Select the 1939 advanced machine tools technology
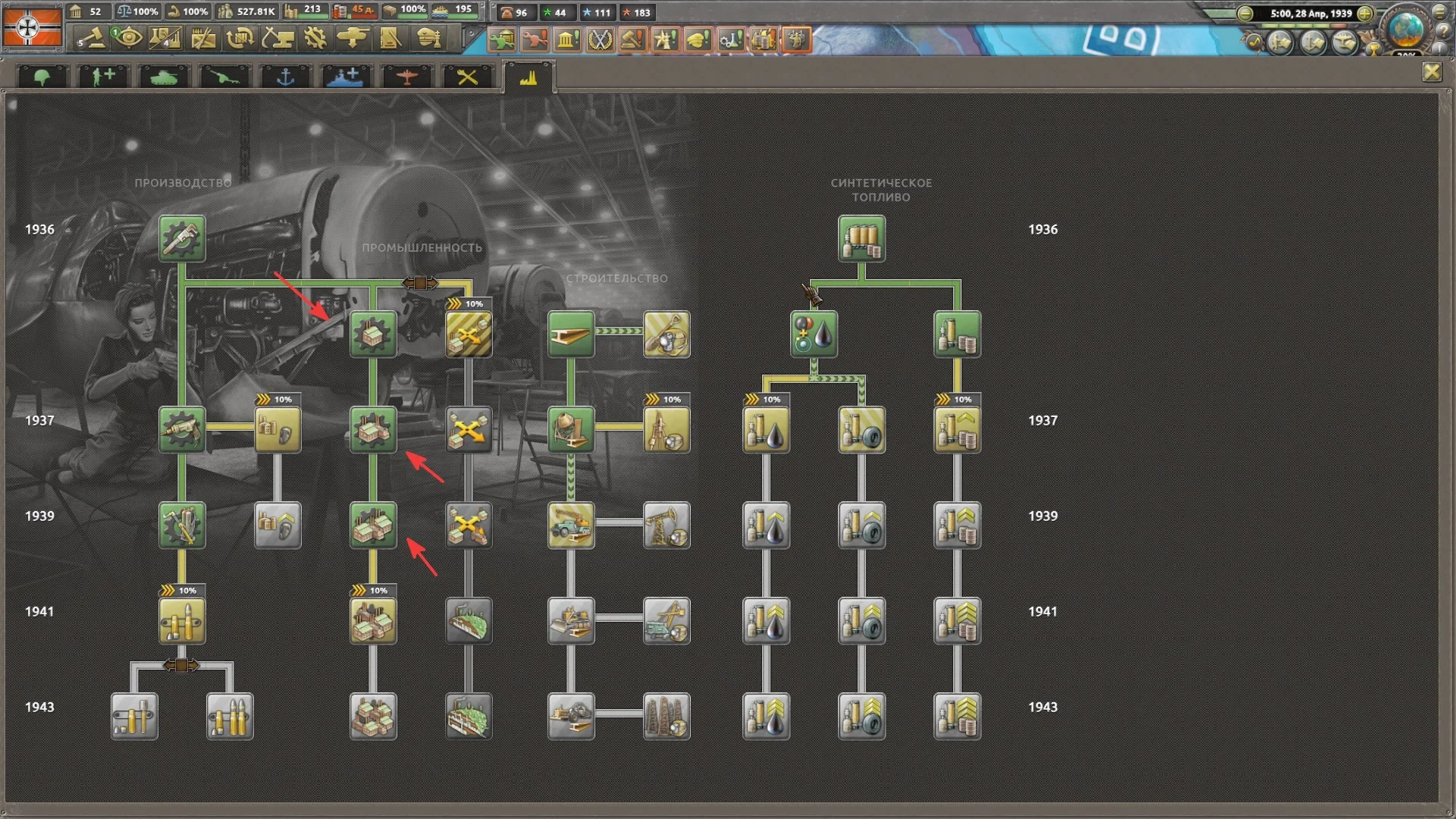 182,526
